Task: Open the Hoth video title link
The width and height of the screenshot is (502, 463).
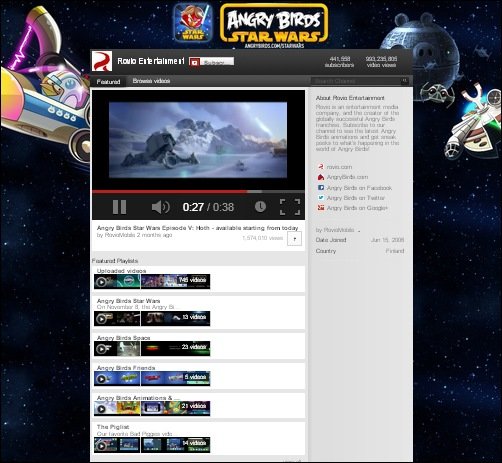Action: 197,228
